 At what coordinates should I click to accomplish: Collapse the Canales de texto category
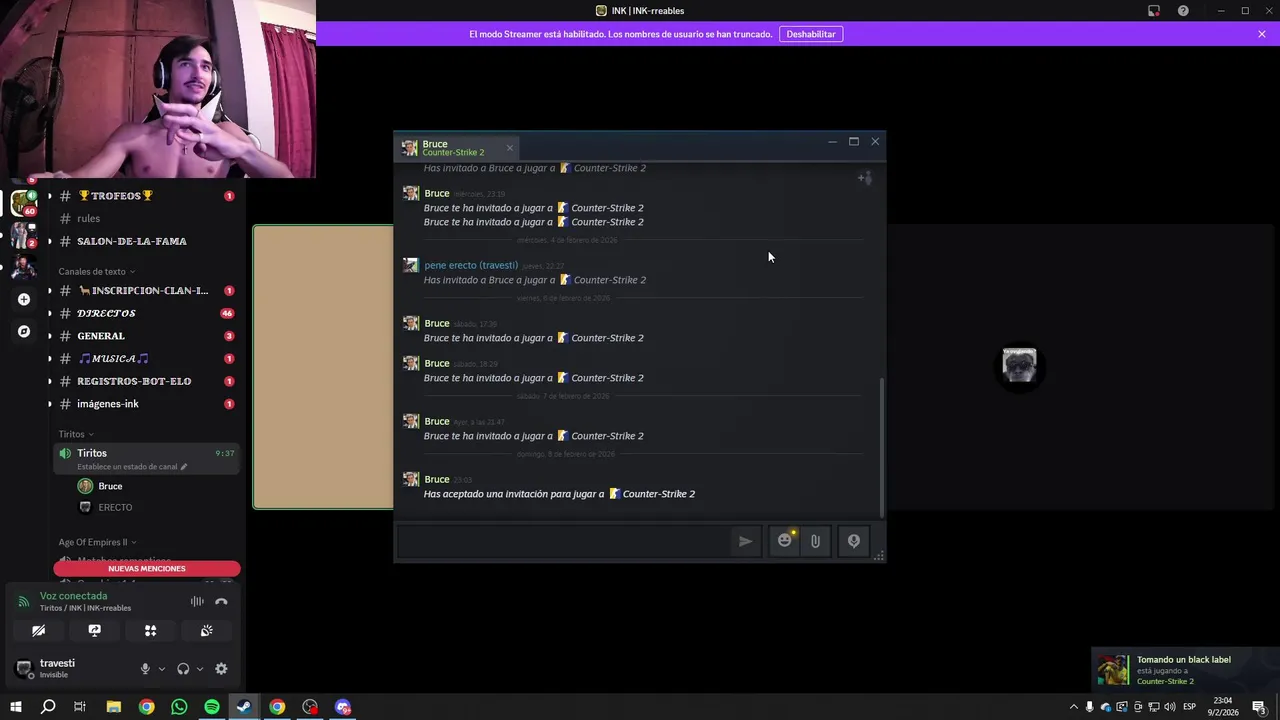click(96, 271)
